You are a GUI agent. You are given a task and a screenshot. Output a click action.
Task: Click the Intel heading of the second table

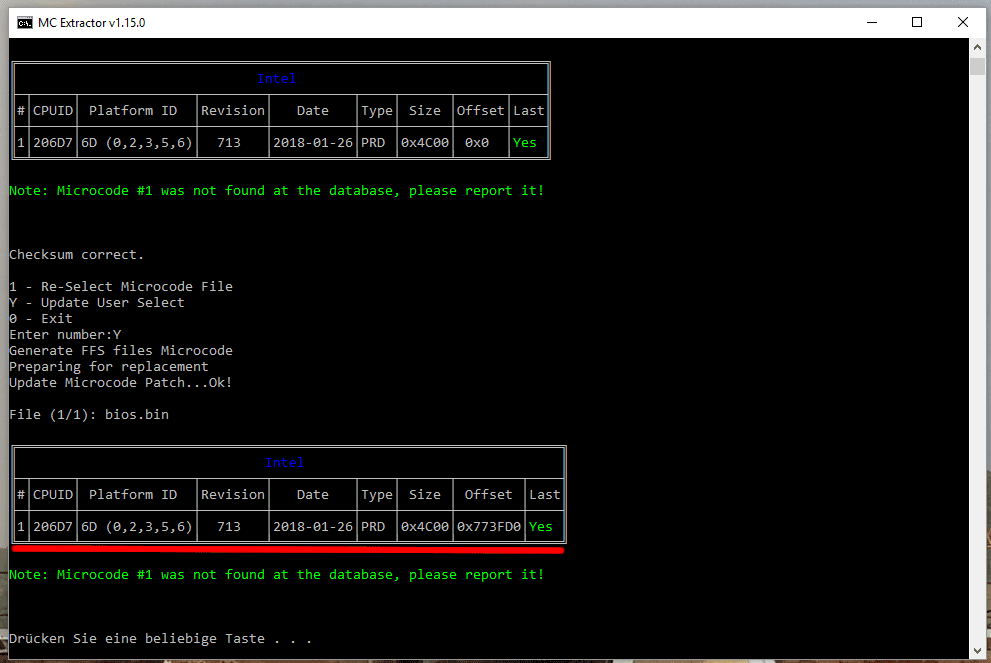pyautogui.click(x=284, y=463)
